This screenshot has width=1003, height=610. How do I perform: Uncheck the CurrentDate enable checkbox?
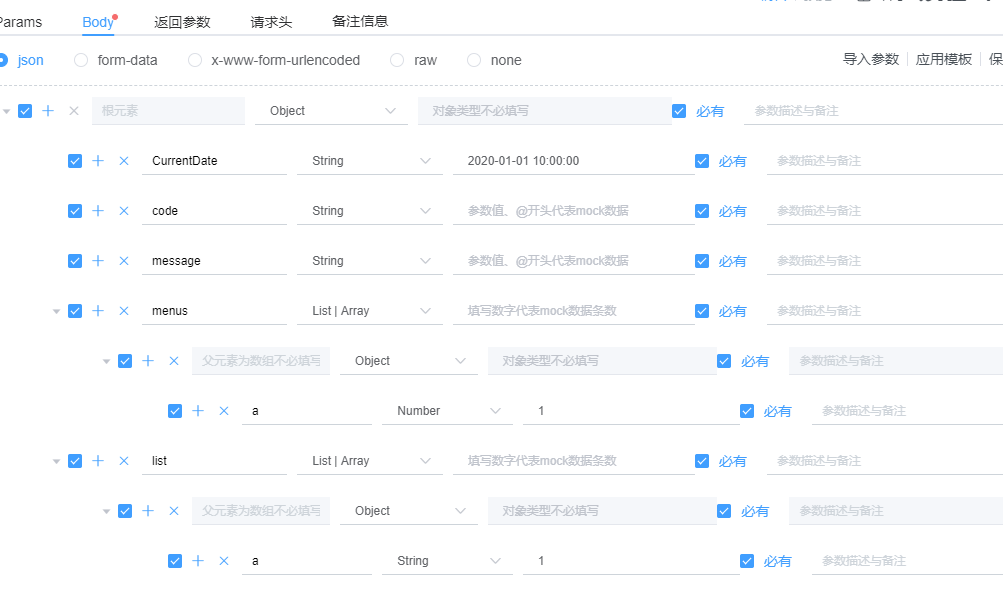click(x=74, y=160)
